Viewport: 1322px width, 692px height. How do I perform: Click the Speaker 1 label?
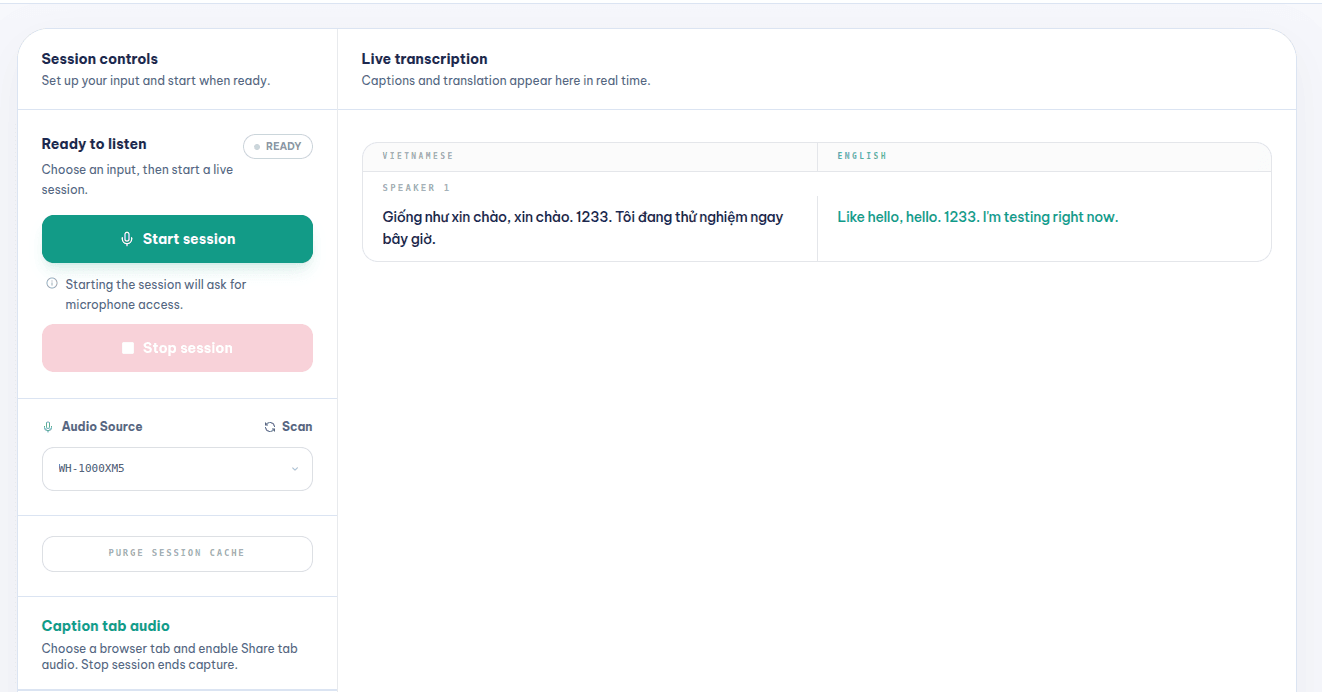pyautogui.click(x=416, y=188)
